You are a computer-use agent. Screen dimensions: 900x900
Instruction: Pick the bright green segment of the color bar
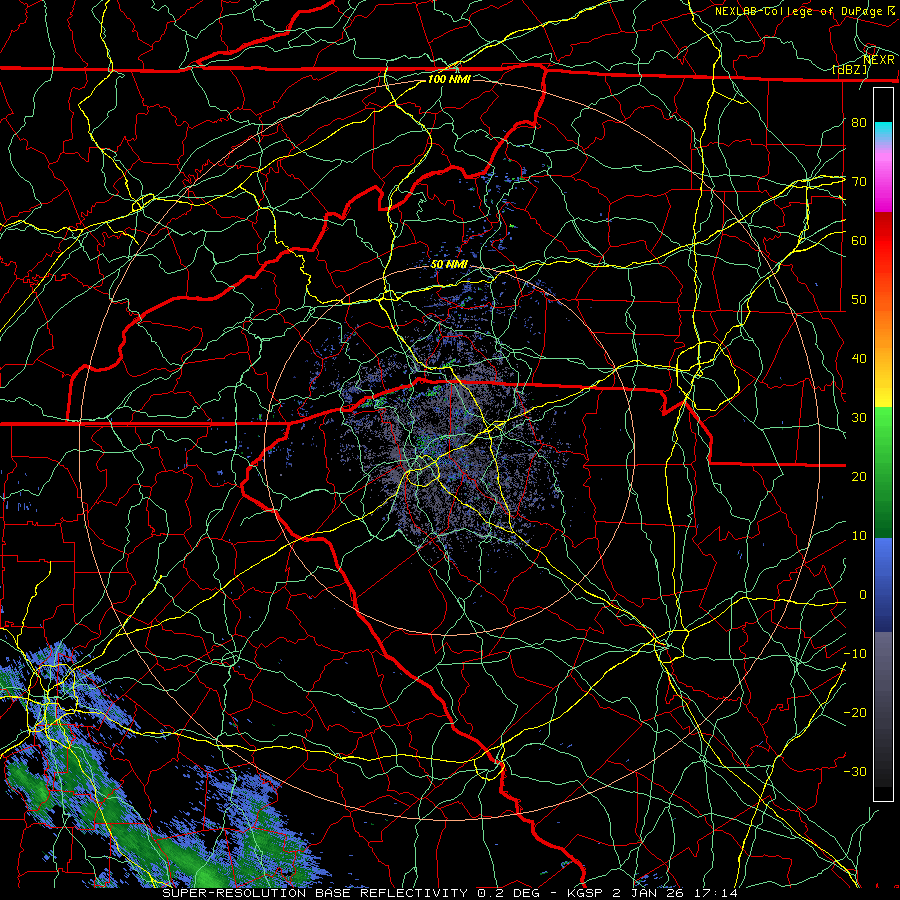coord(883,430)
